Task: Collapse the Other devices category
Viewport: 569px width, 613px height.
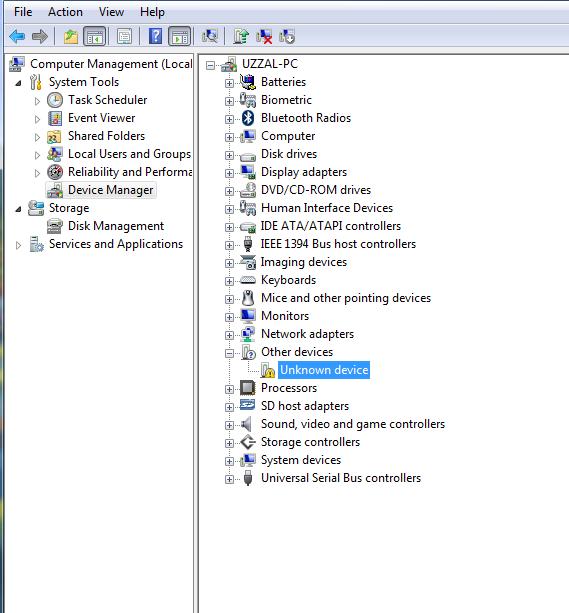Action: (x=230, y=353)
